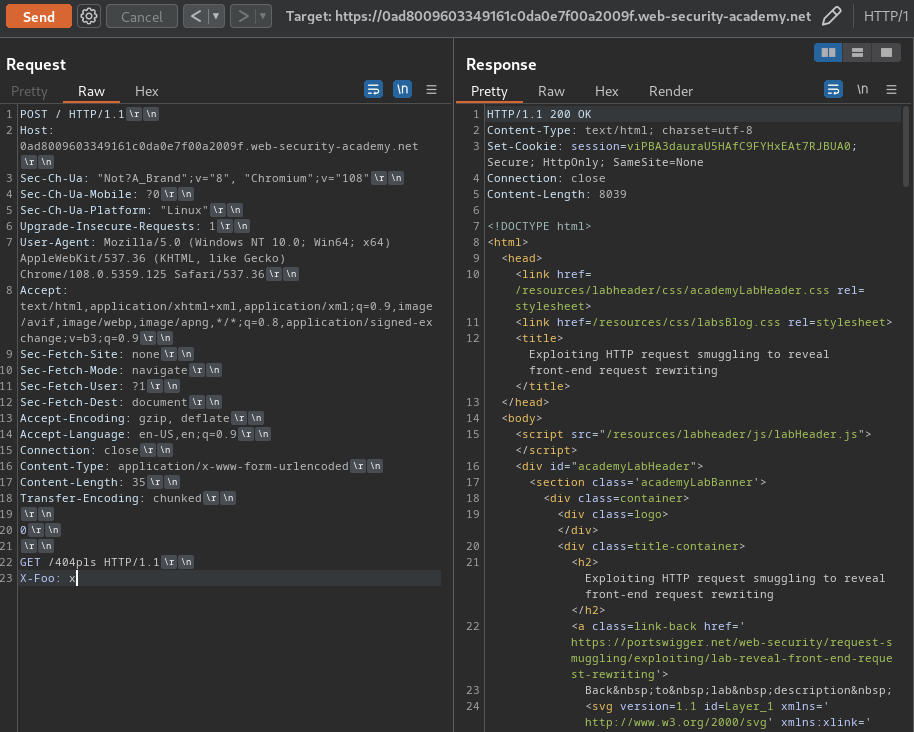Click the '<!DOCTYPE html>' response line

539,226
